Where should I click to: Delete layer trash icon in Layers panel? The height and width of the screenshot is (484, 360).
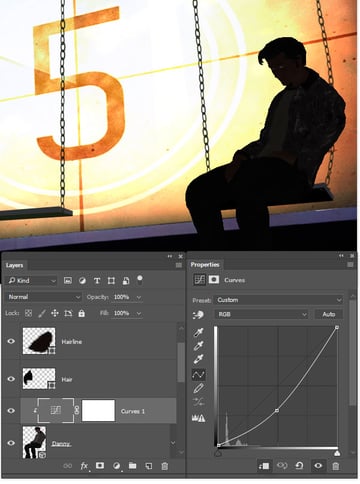(165, 466)
